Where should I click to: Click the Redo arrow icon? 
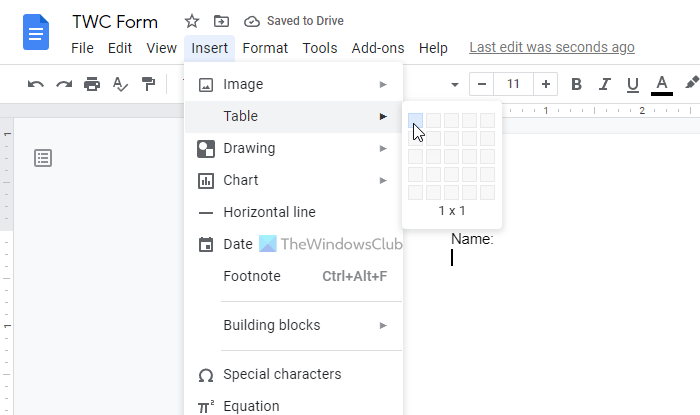click(64, 84)
